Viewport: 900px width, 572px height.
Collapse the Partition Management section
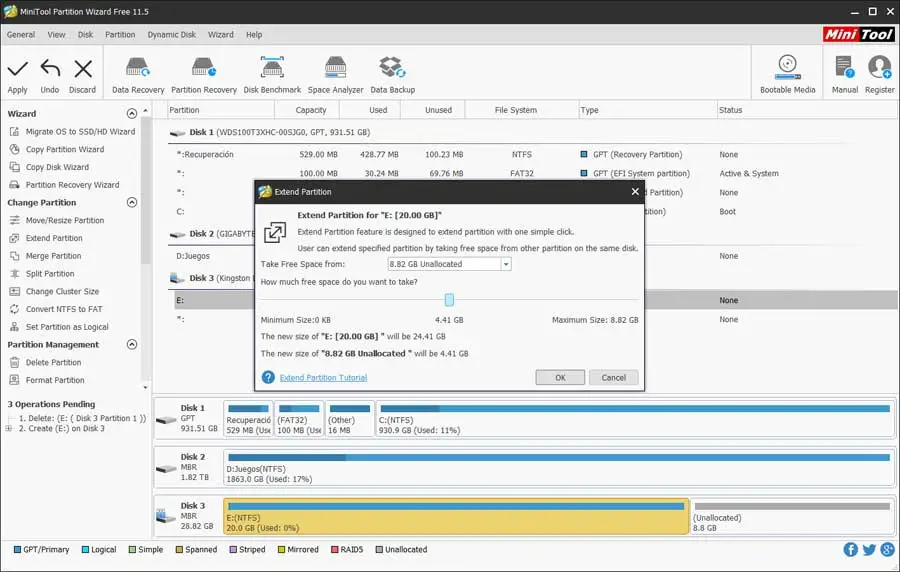click(x=131, y=344)
